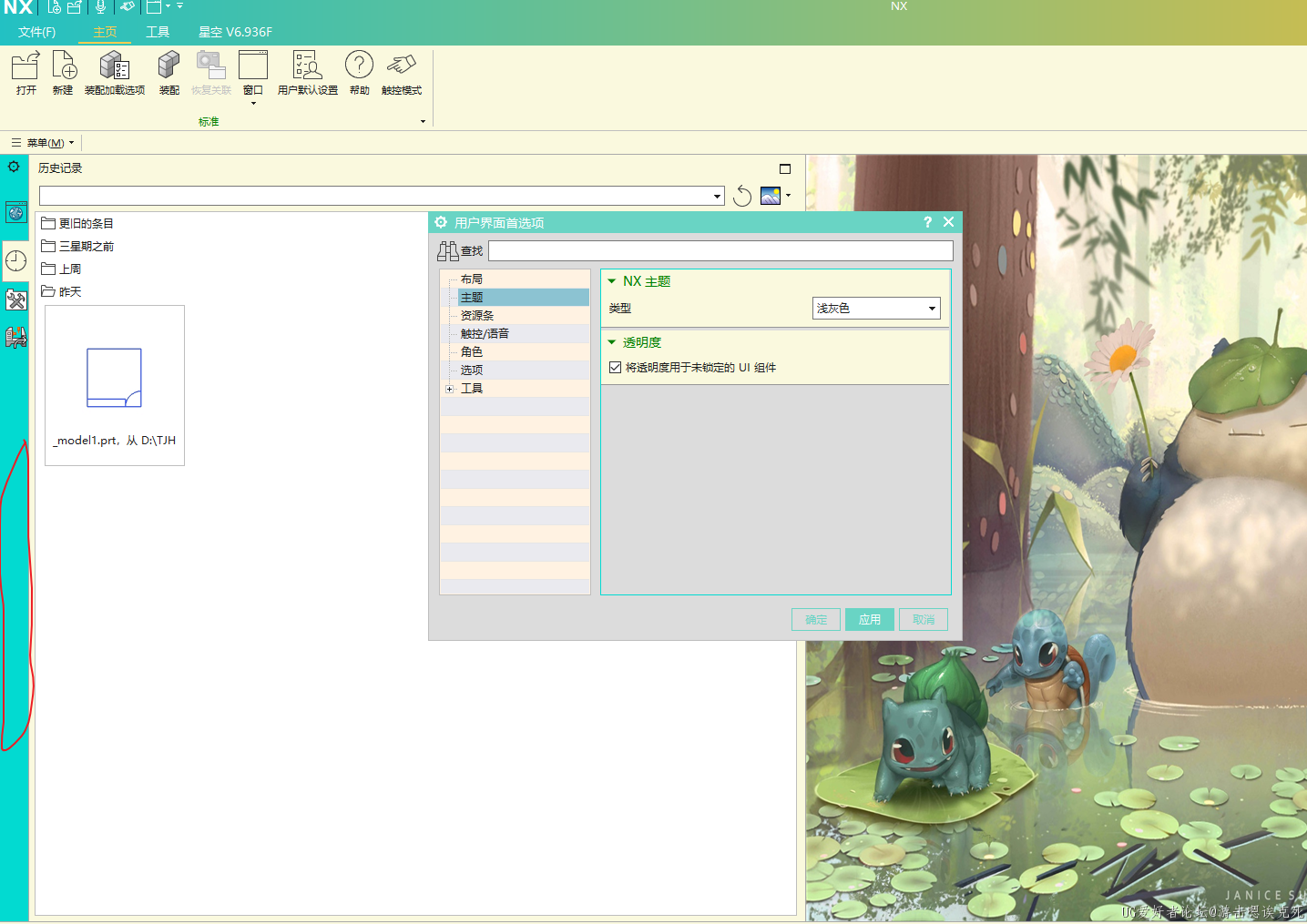The image size is (1307, 924).
Task: Click the window switch icon in title bar
Action: (x=154, y=7)
